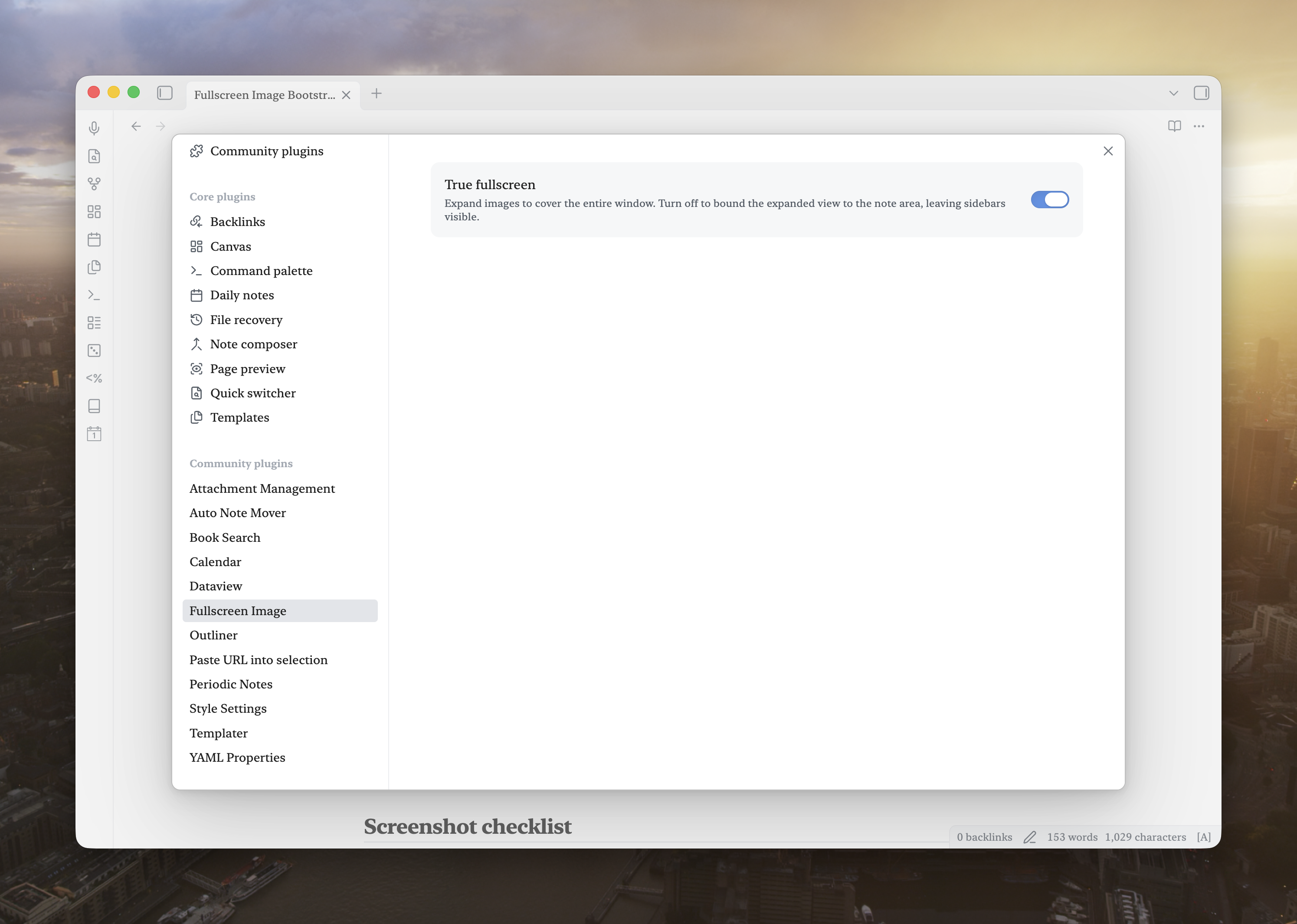
Task: Click the audio recorder microphone ribbon icon
Action: pyautogui.click(x=95, y=128)
